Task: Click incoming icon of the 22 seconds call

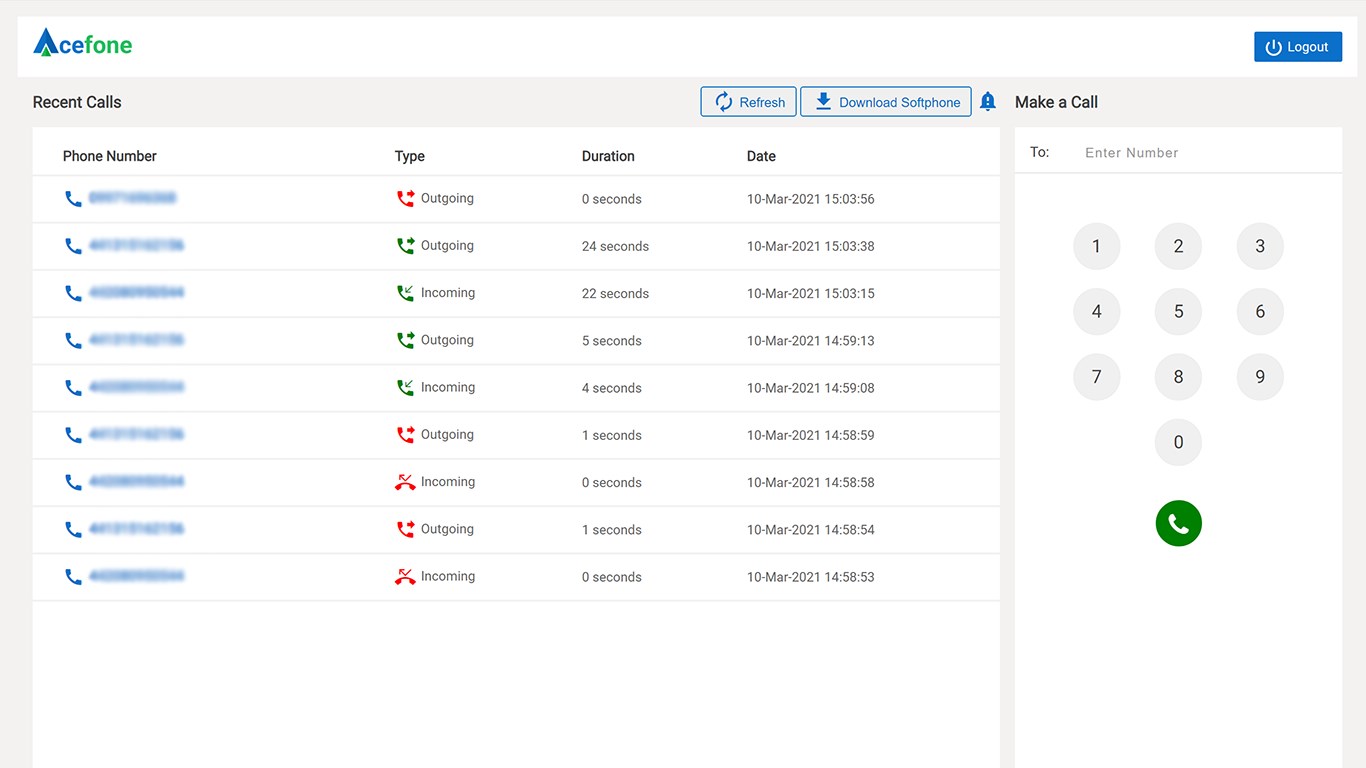Action: tap(405, 293)
